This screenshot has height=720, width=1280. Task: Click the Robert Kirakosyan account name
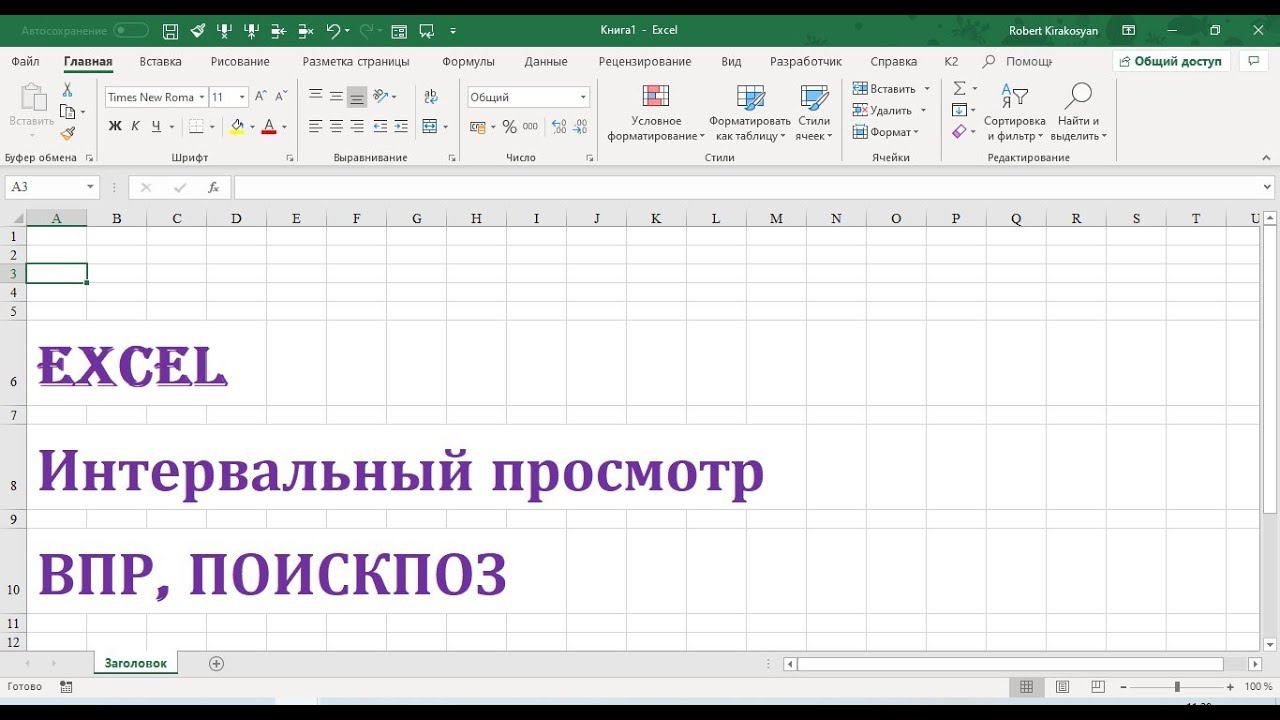[x=1053, y=31]
